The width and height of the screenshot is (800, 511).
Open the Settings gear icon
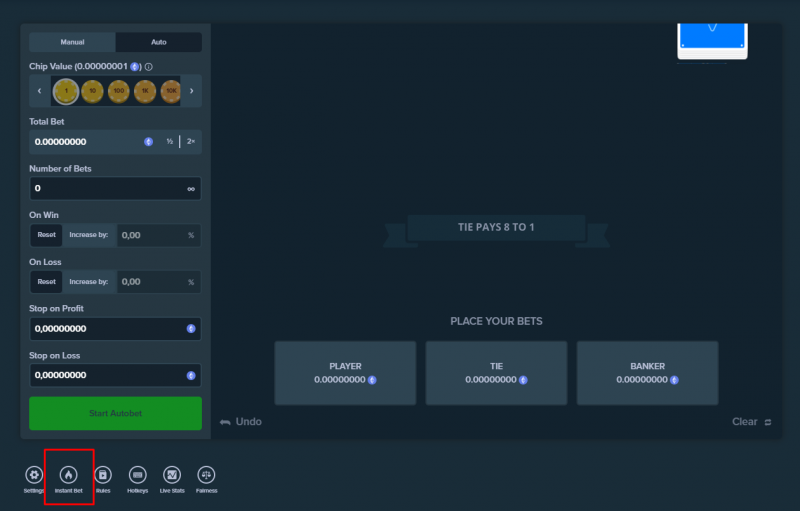[34, 475]
